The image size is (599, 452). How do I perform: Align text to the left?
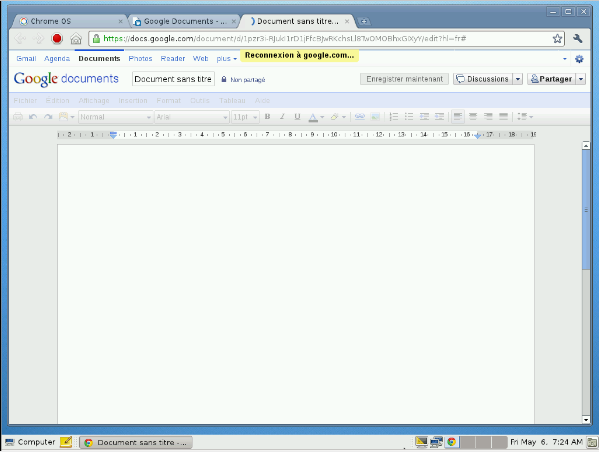458,117
